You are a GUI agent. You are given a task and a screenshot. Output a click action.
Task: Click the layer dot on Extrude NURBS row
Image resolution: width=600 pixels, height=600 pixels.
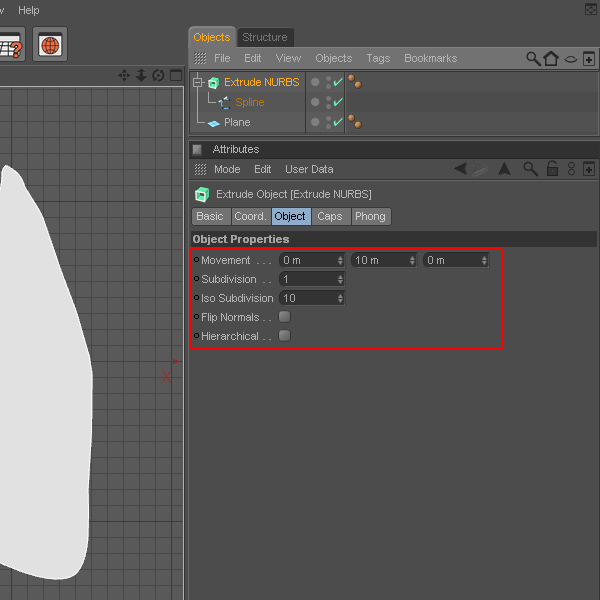pos(315,82)
